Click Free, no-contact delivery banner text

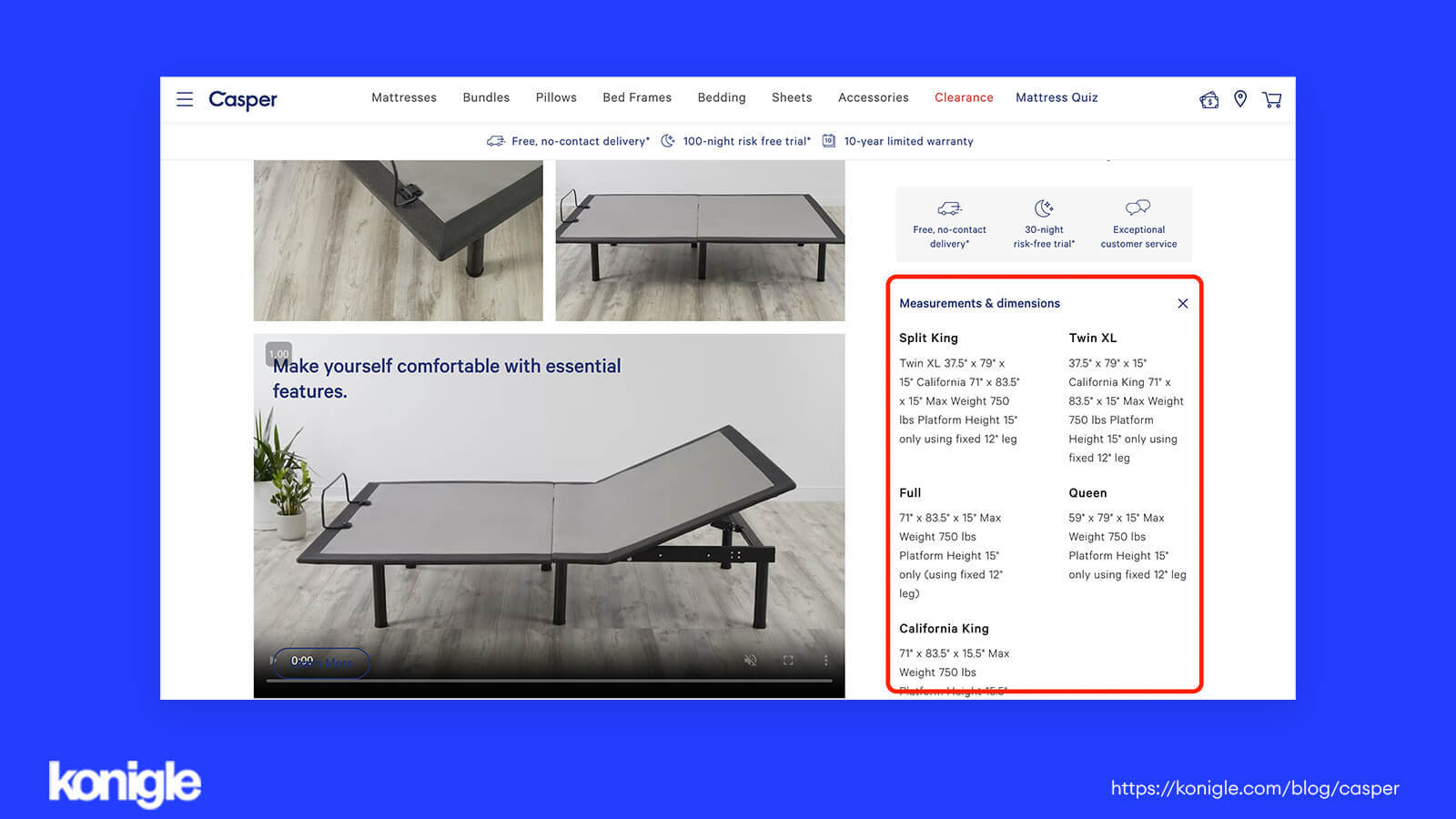tap(581, 141)
